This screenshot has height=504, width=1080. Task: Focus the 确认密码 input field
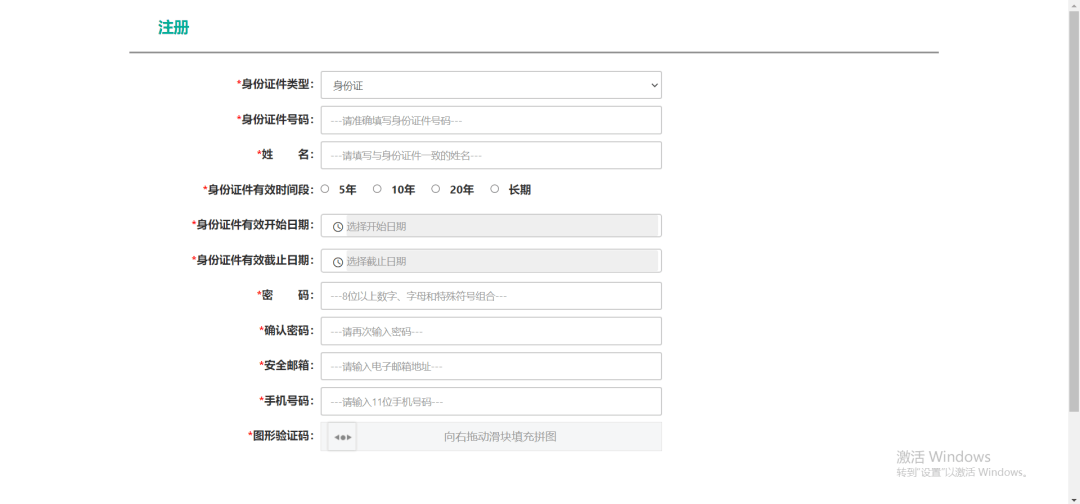coord(490,331)
